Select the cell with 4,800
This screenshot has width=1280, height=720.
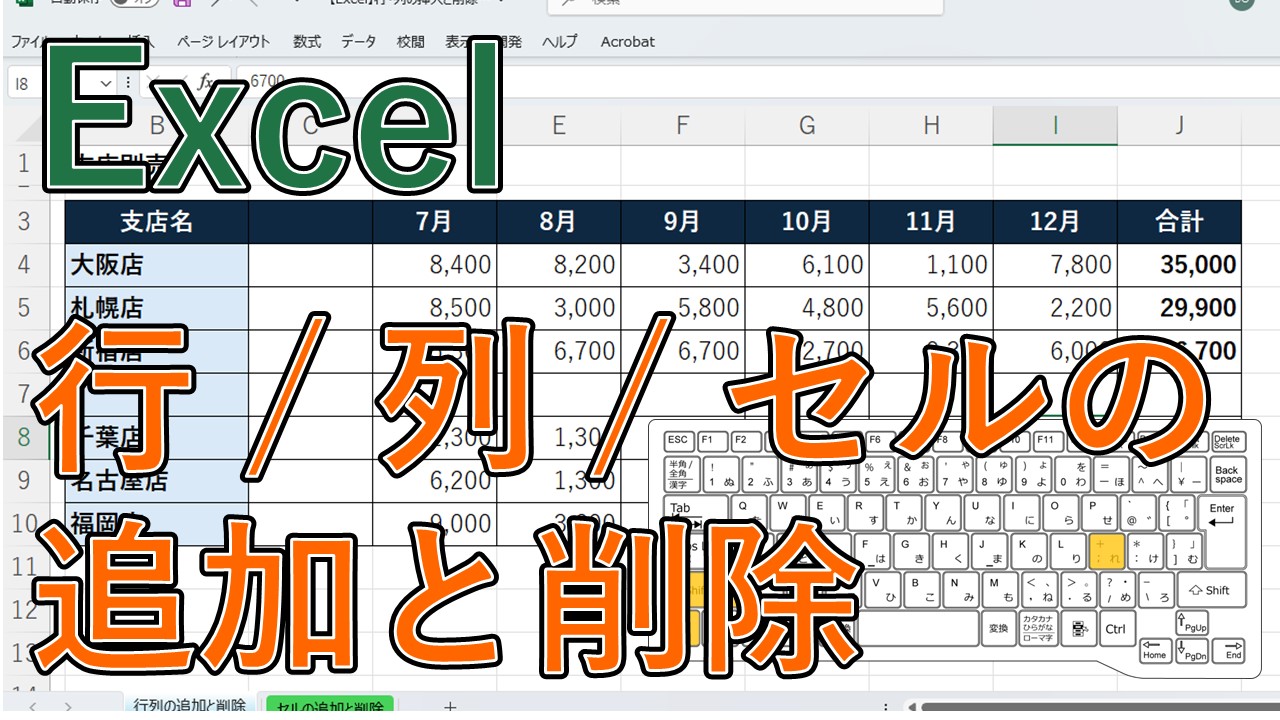pyautogui.click(x=807, y=307)
